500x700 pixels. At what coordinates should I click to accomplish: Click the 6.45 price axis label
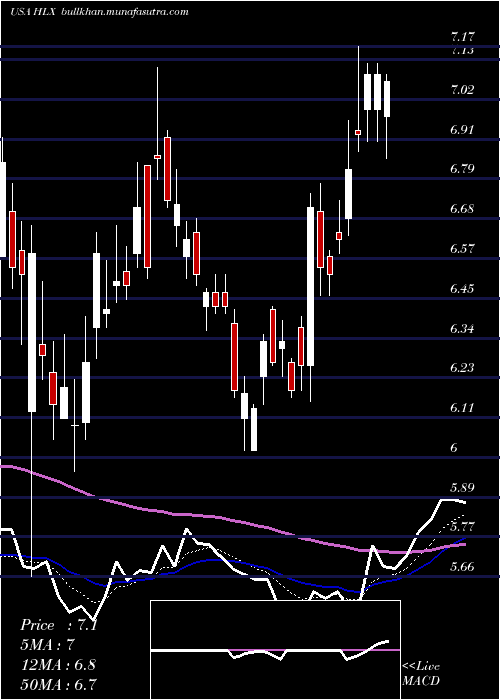[x=463, y=288]
